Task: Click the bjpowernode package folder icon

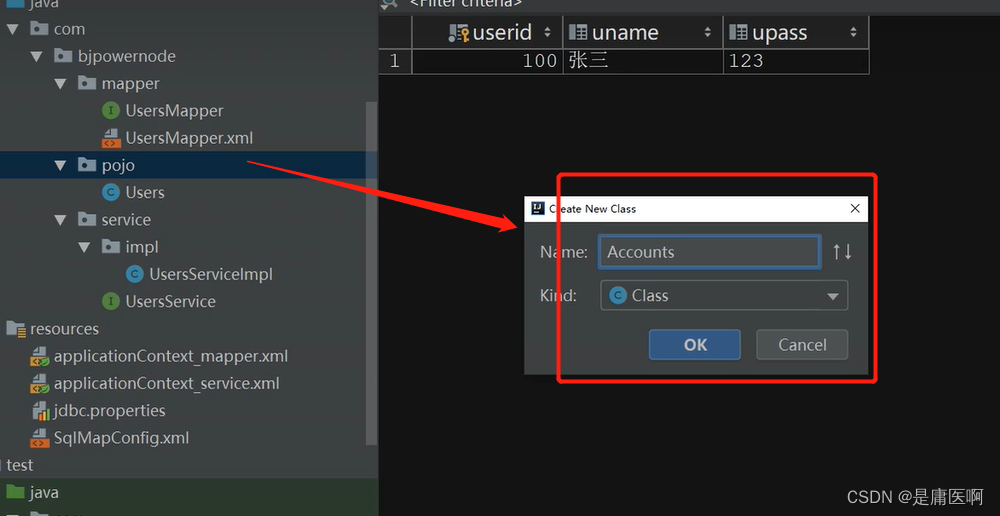Action: click(63, 56)
